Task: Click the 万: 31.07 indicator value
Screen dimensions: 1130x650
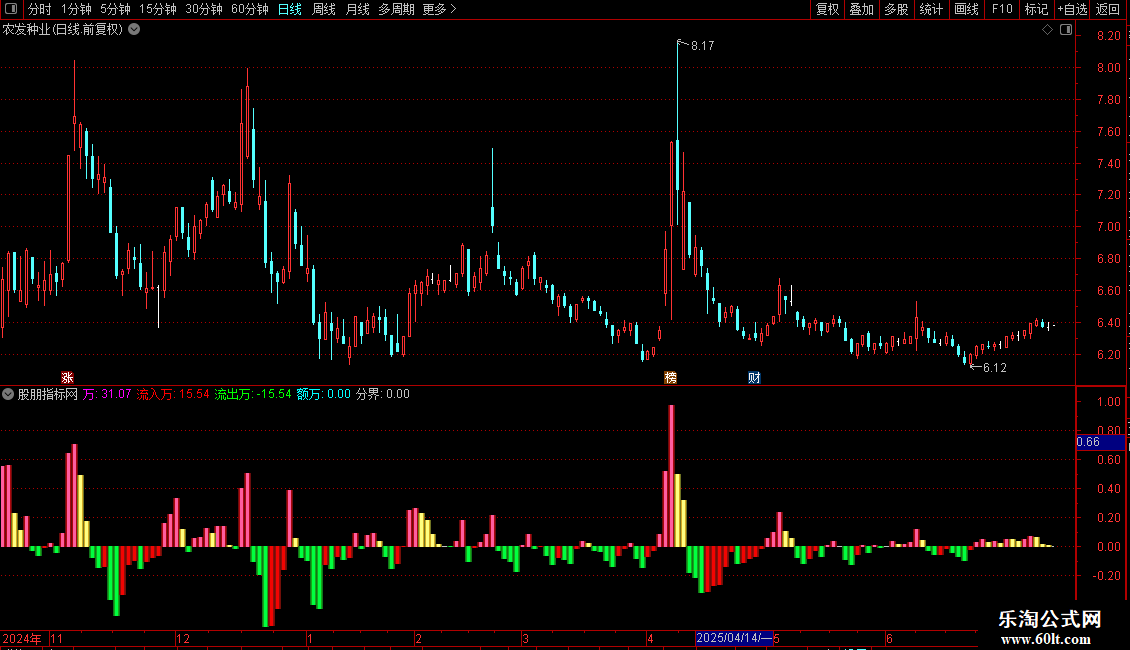Action: pos(107,394)
